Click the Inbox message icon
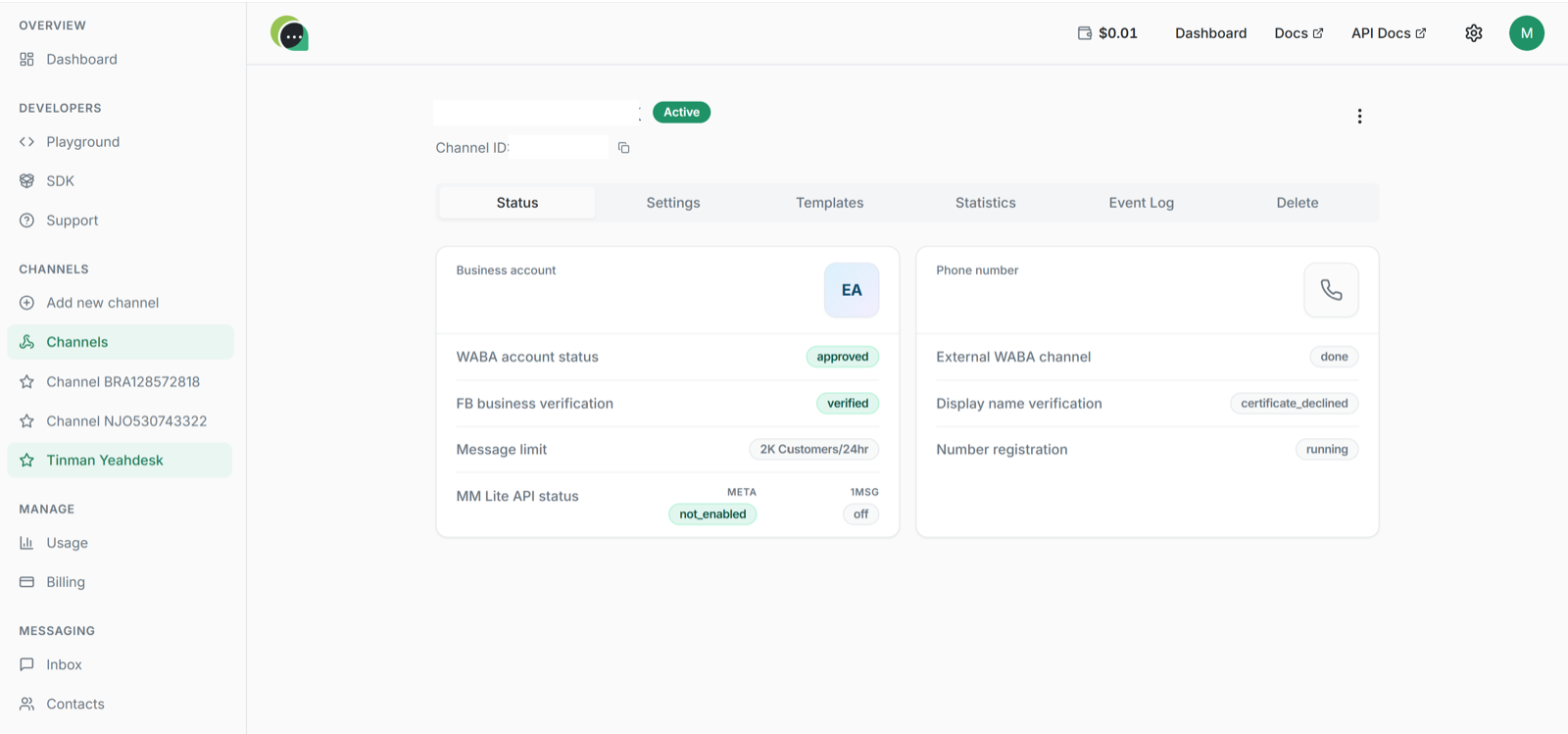Viewport: 1568px width, 734px height. [26, 664]
